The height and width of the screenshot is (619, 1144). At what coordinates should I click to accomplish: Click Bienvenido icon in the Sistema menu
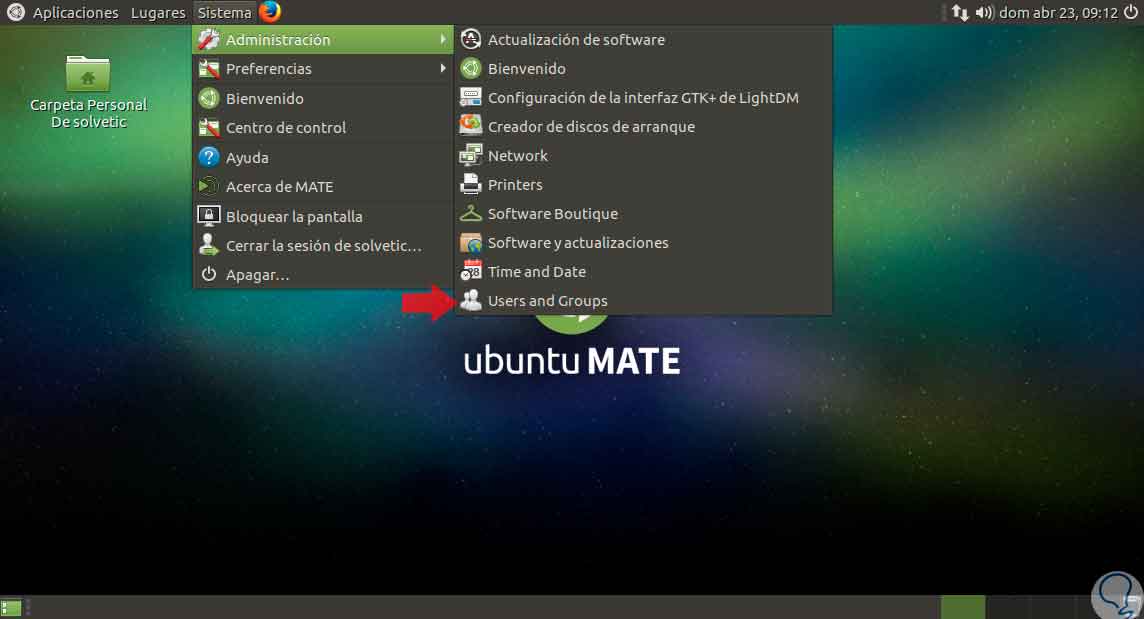pyautogui.click(x=209, y=98)
